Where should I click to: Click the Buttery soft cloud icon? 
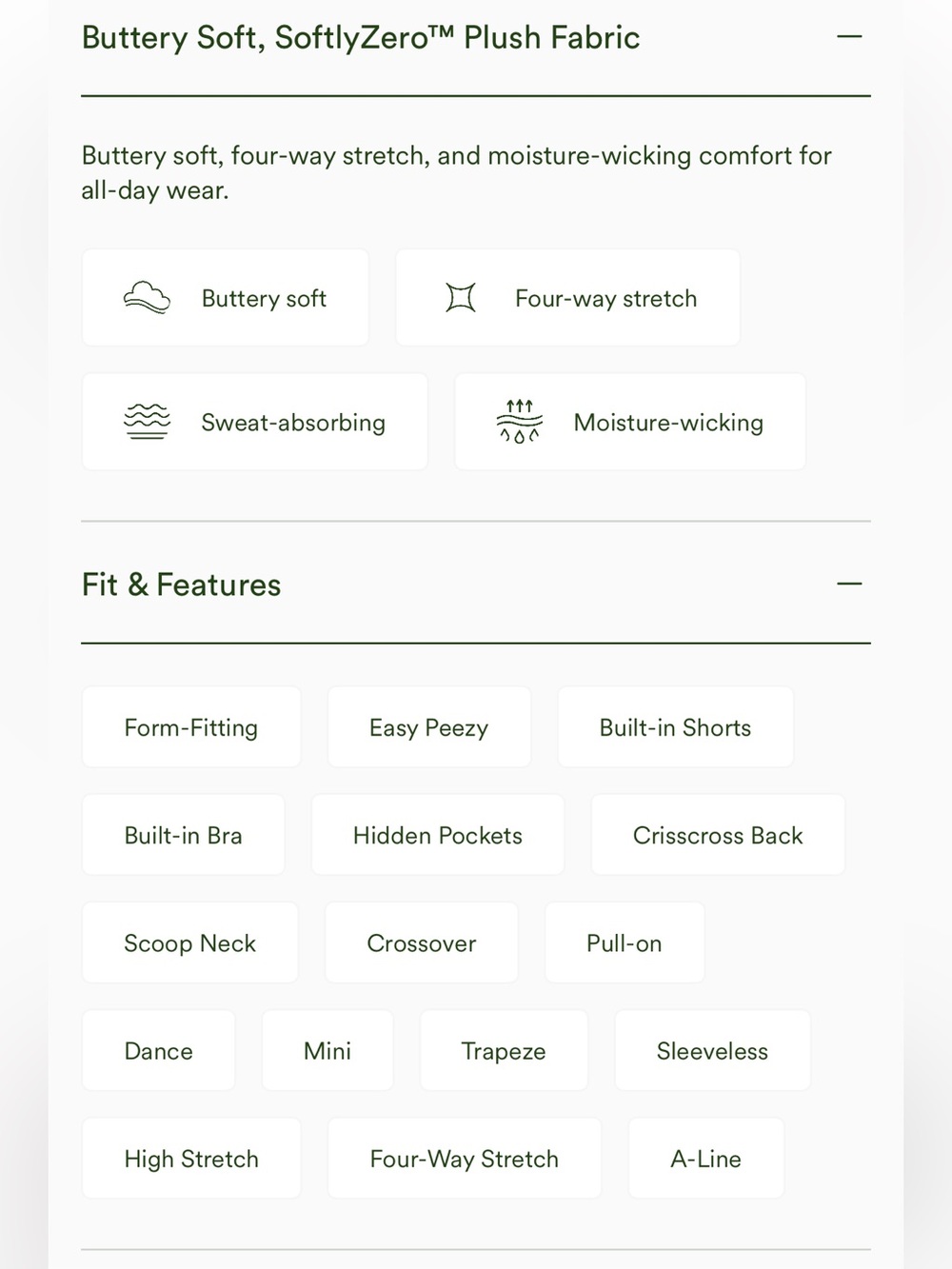(x=147, y=298)
